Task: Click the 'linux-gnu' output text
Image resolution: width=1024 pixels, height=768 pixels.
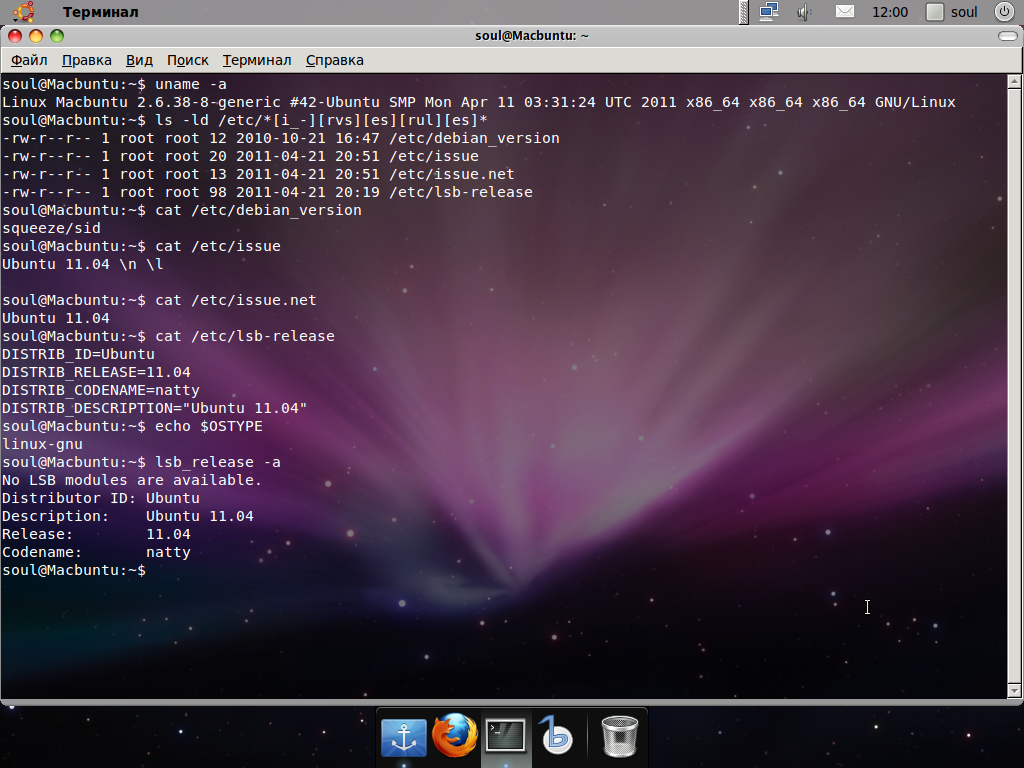Action: click(x=42, y=444)
